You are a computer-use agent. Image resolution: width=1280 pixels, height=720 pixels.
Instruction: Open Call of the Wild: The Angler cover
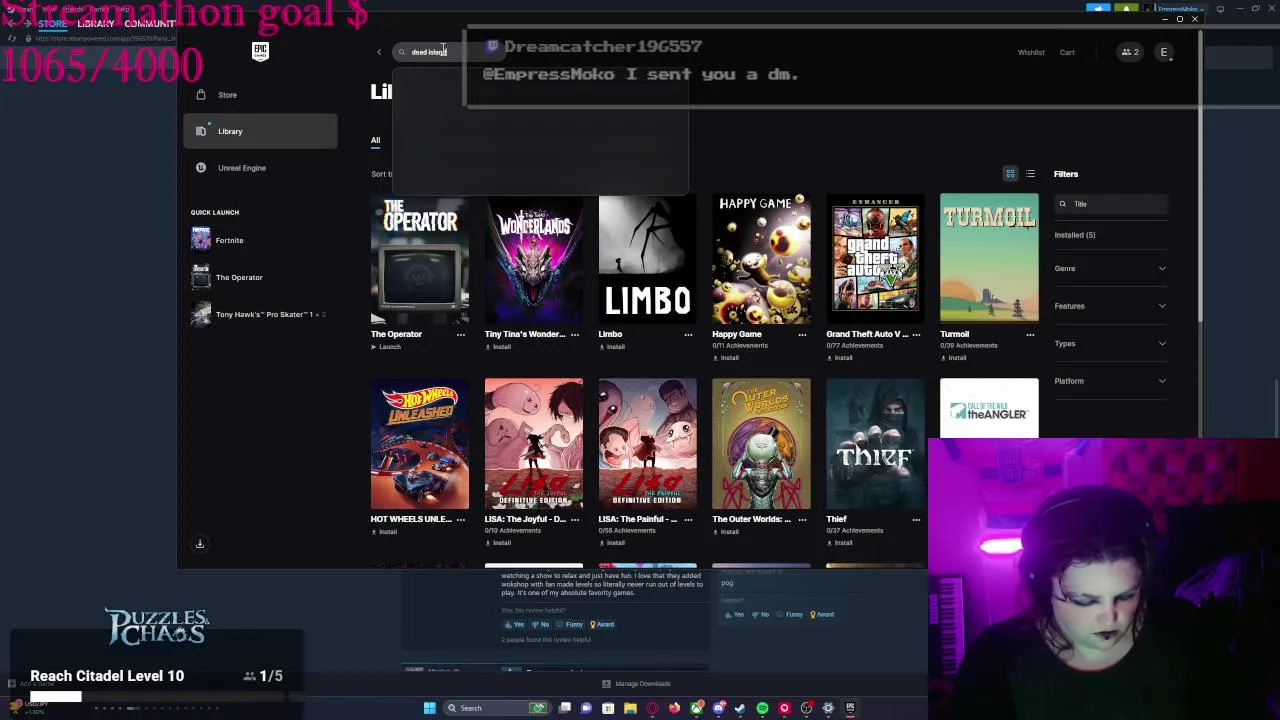(x=989, y=408)
